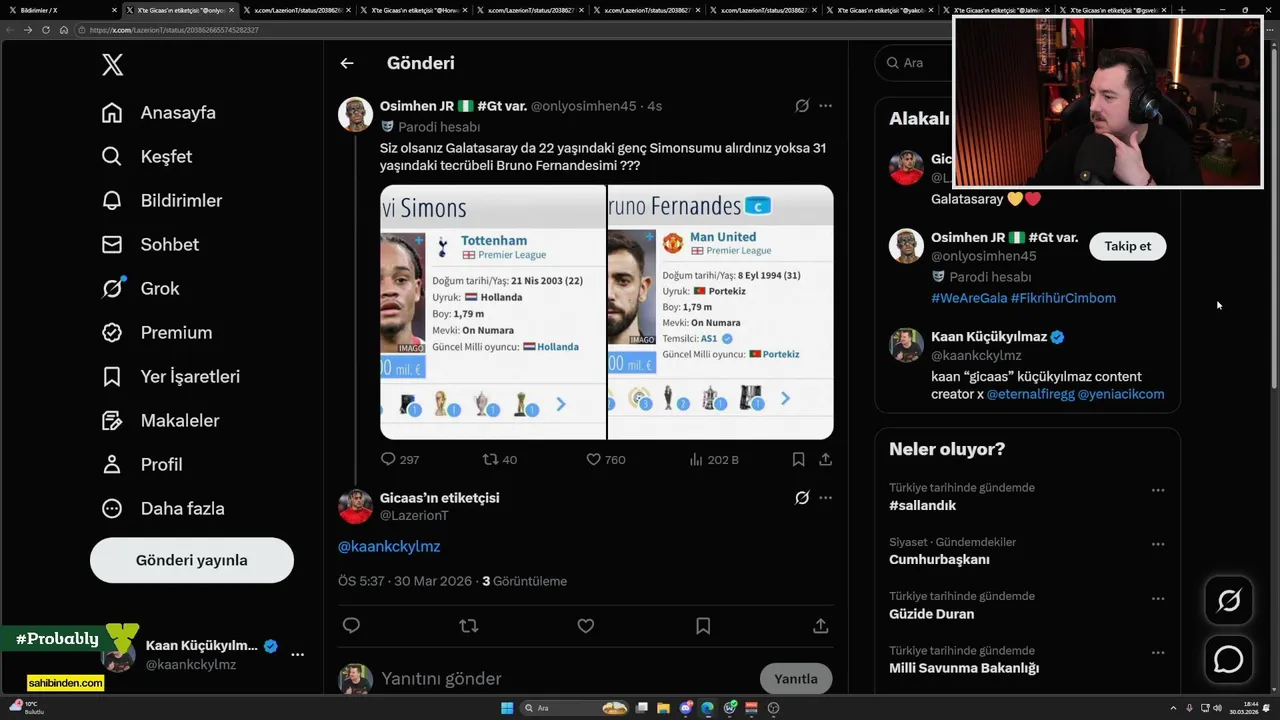Open Sohbet messages

(150, 245)
